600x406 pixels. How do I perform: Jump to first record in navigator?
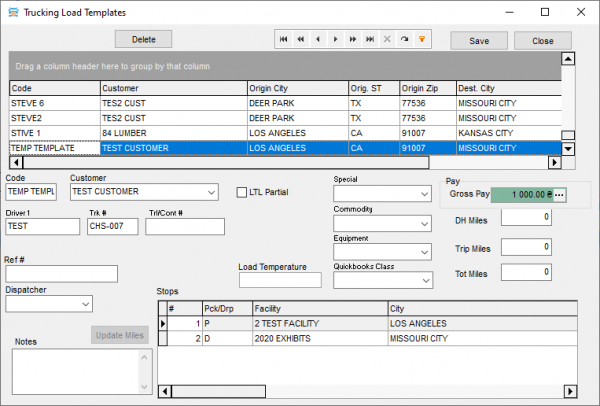(x=285, y=39)
